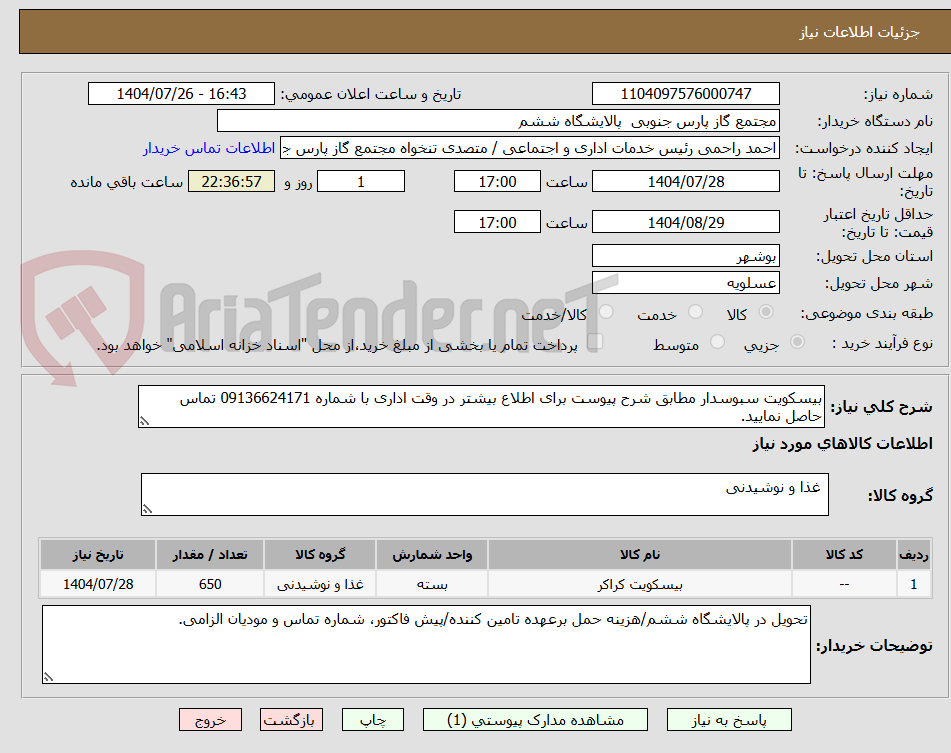The width and height of the screenshot is (951, 753).
Task: Click the ردیف column header
Action: [x=914, y=555]
